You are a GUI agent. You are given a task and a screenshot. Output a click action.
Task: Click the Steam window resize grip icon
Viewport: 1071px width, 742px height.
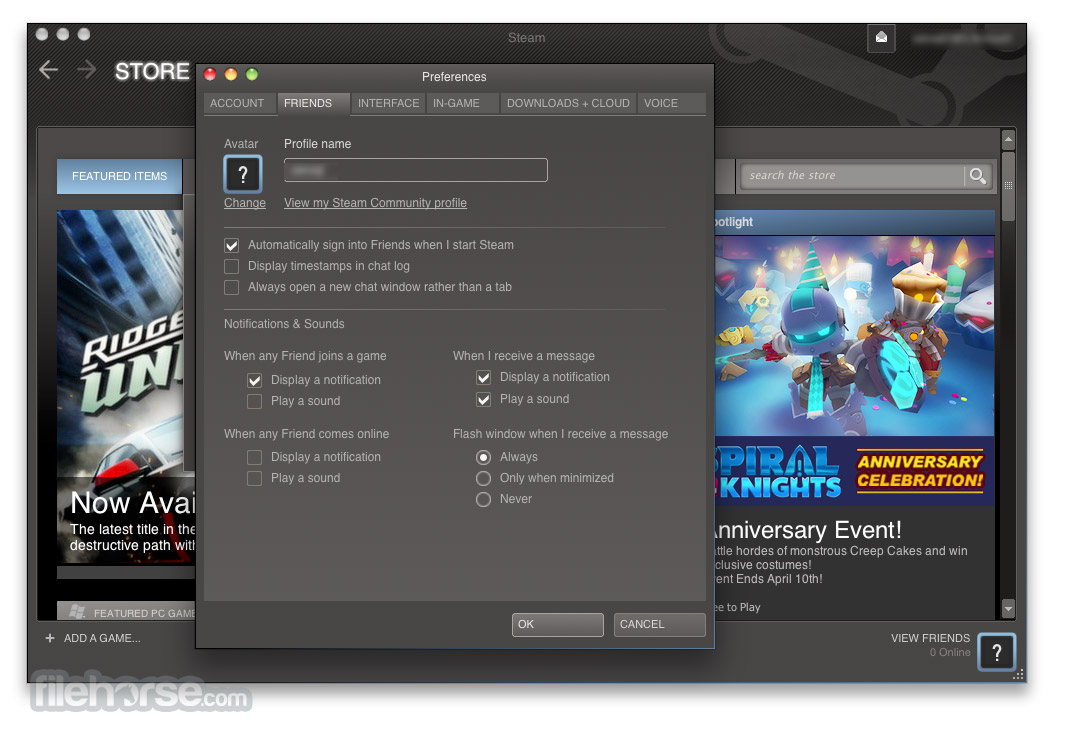pos(1018,674)
